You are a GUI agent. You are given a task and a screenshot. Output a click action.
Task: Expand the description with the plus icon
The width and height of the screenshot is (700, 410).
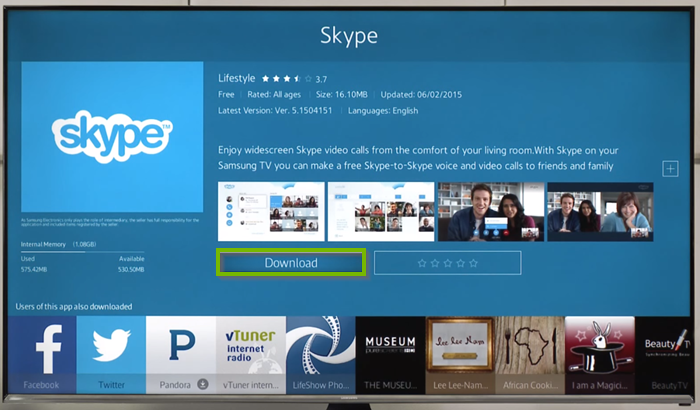point(670,169)
